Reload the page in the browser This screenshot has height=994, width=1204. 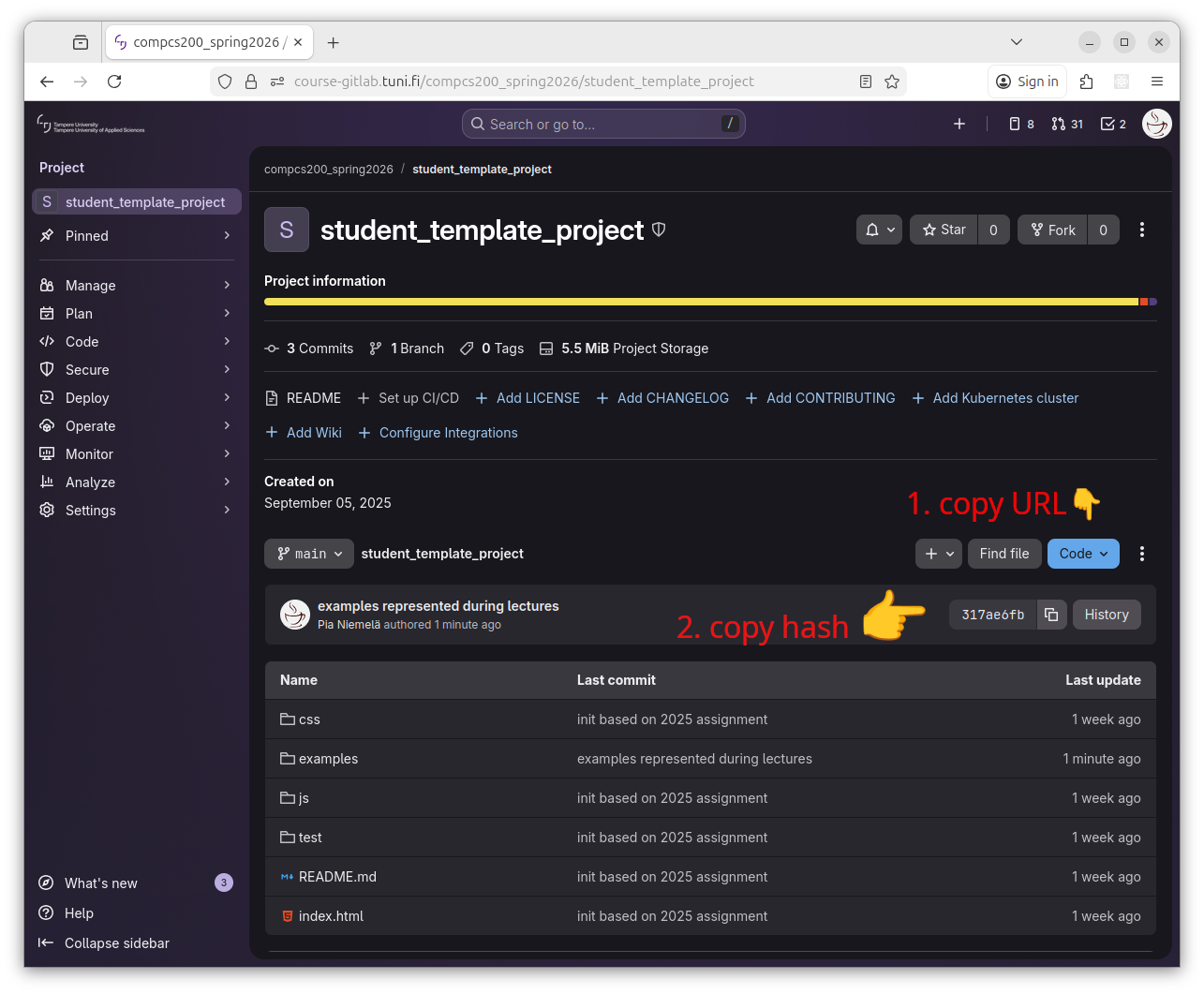pyautogui.click(x=114, y=82)
